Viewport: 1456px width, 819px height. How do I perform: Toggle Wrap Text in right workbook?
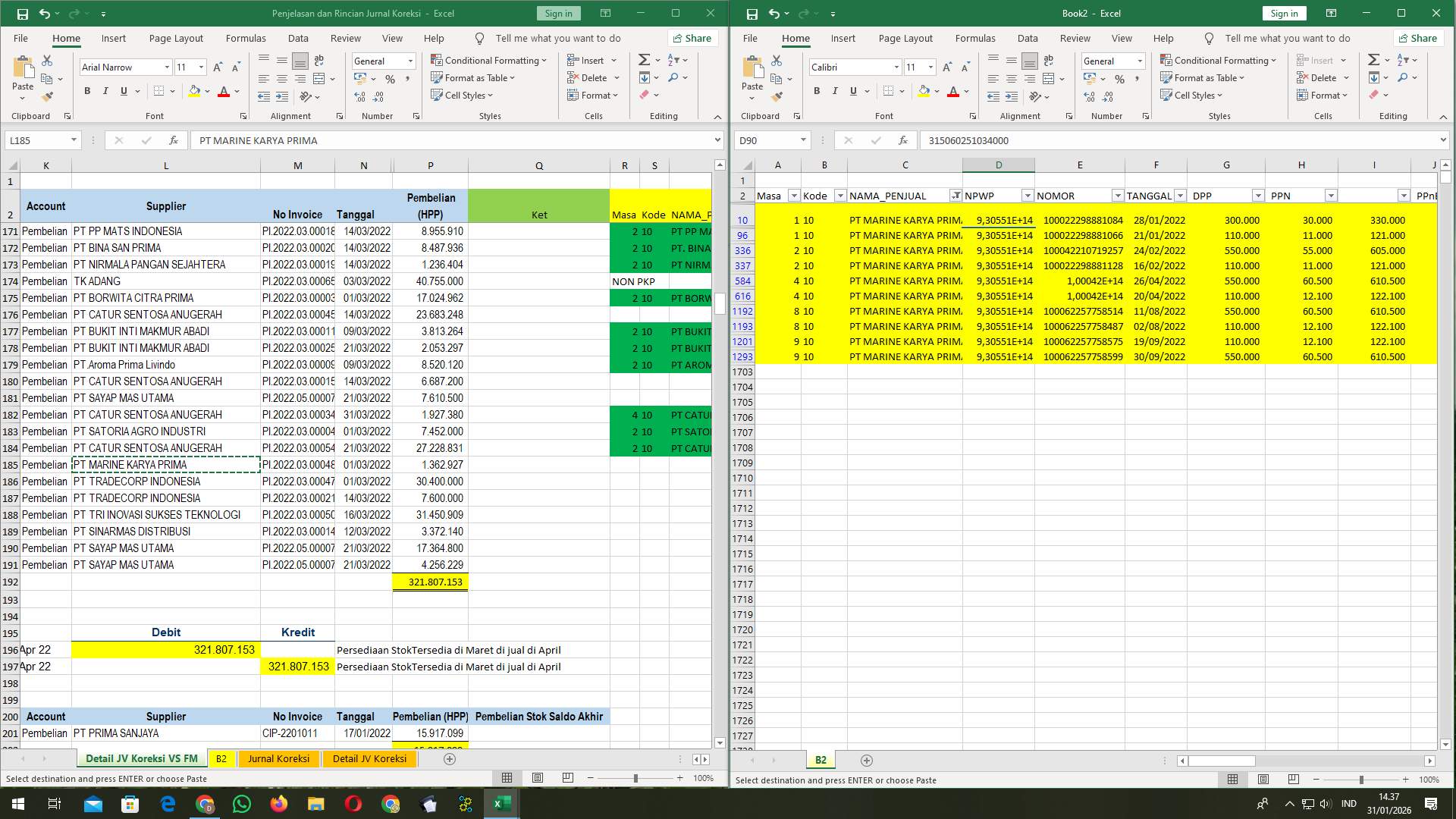click(1049, 60)
